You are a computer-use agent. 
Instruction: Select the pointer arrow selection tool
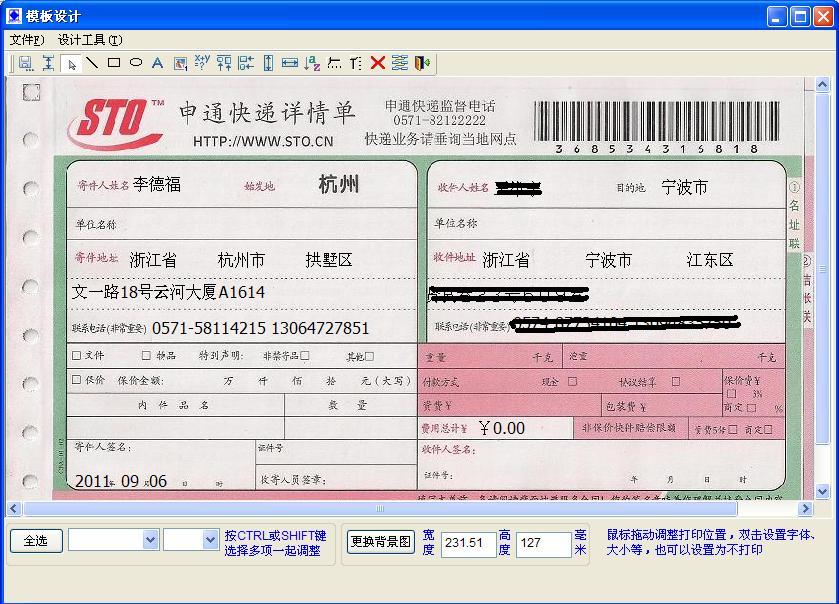[x=70, y=63]
